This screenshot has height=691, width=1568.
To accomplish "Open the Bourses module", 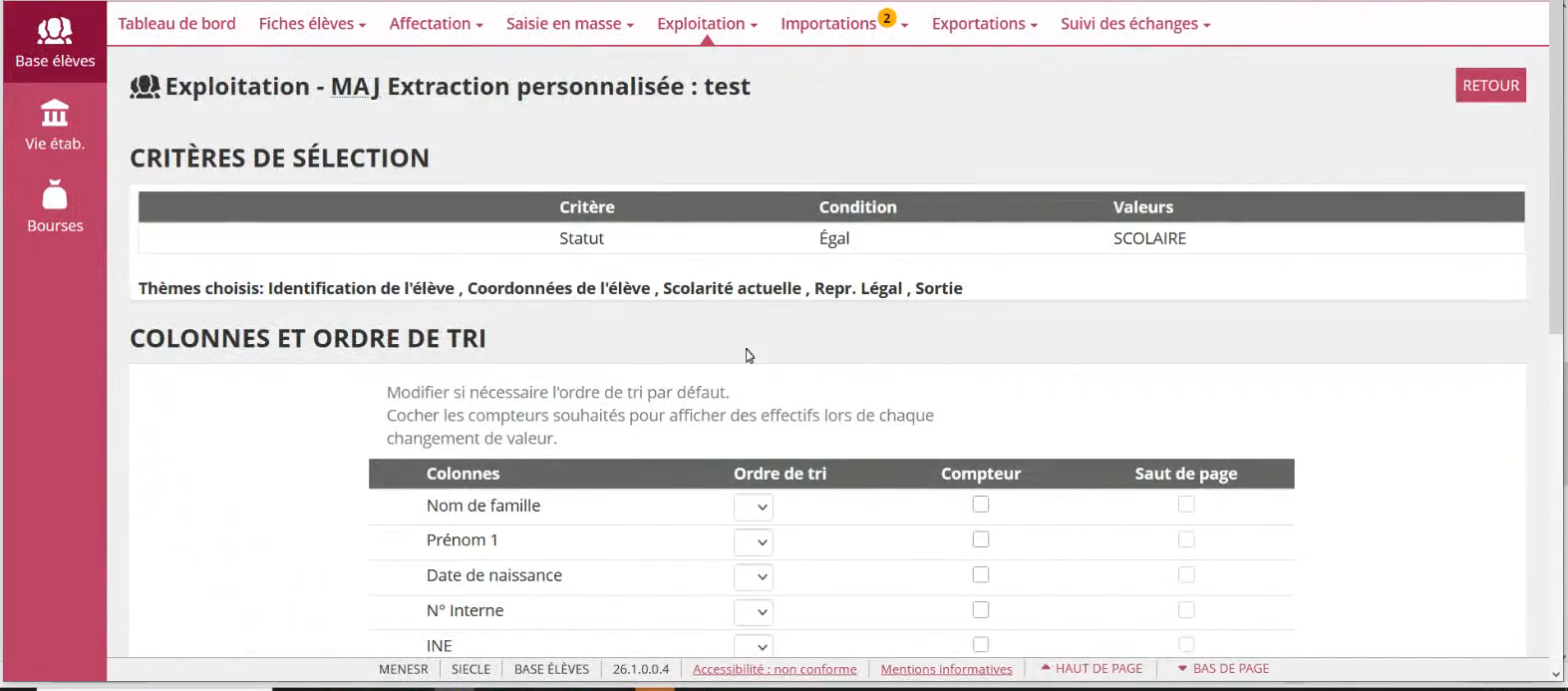I will coord(55,206).
